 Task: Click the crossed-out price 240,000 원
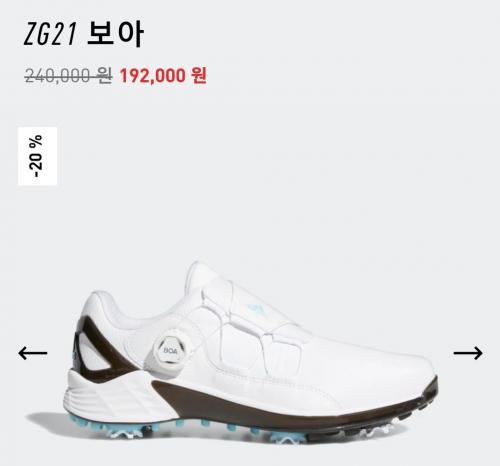pos(68,75)
